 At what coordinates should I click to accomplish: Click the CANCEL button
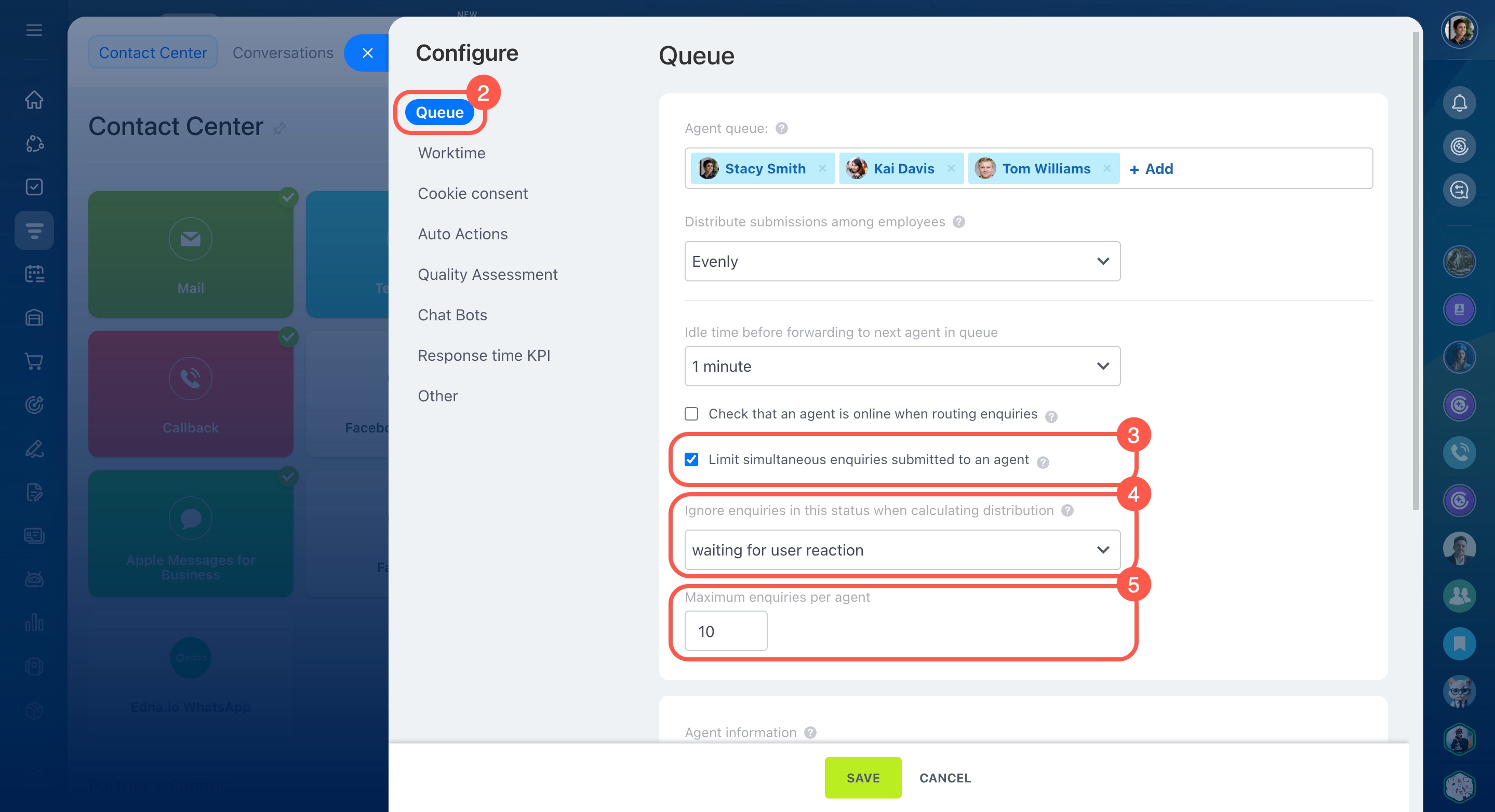(x=945, y=778)
